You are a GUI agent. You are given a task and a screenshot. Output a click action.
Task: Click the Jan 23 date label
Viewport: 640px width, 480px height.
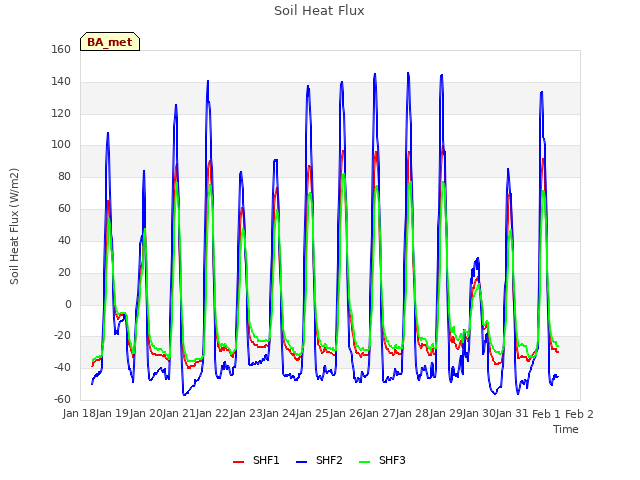point(246,414)
